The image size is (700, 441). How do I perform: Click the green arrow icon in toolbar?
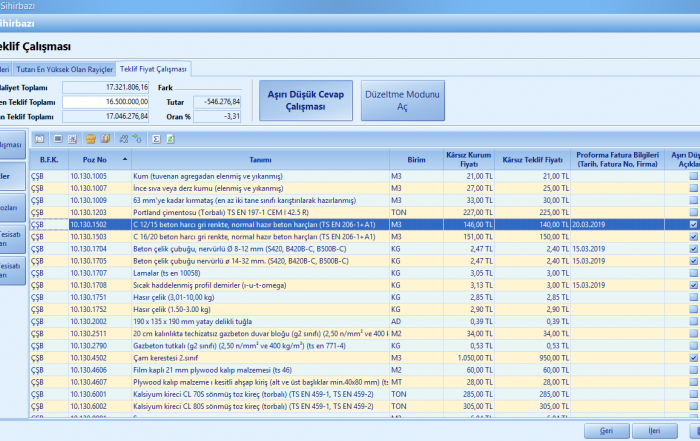(136, 138)
